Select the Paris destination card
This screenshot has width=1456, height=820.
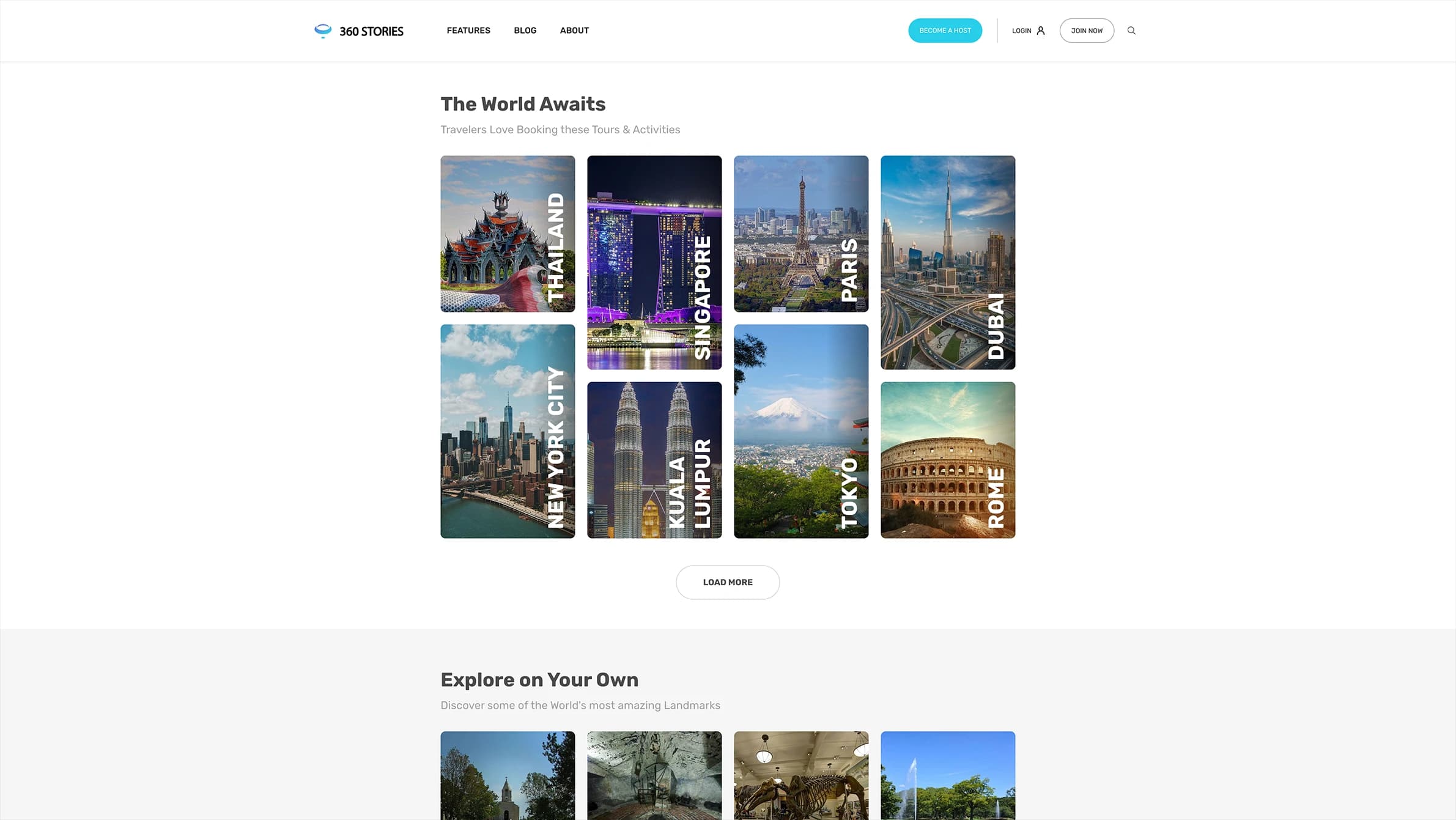point(801,234)
